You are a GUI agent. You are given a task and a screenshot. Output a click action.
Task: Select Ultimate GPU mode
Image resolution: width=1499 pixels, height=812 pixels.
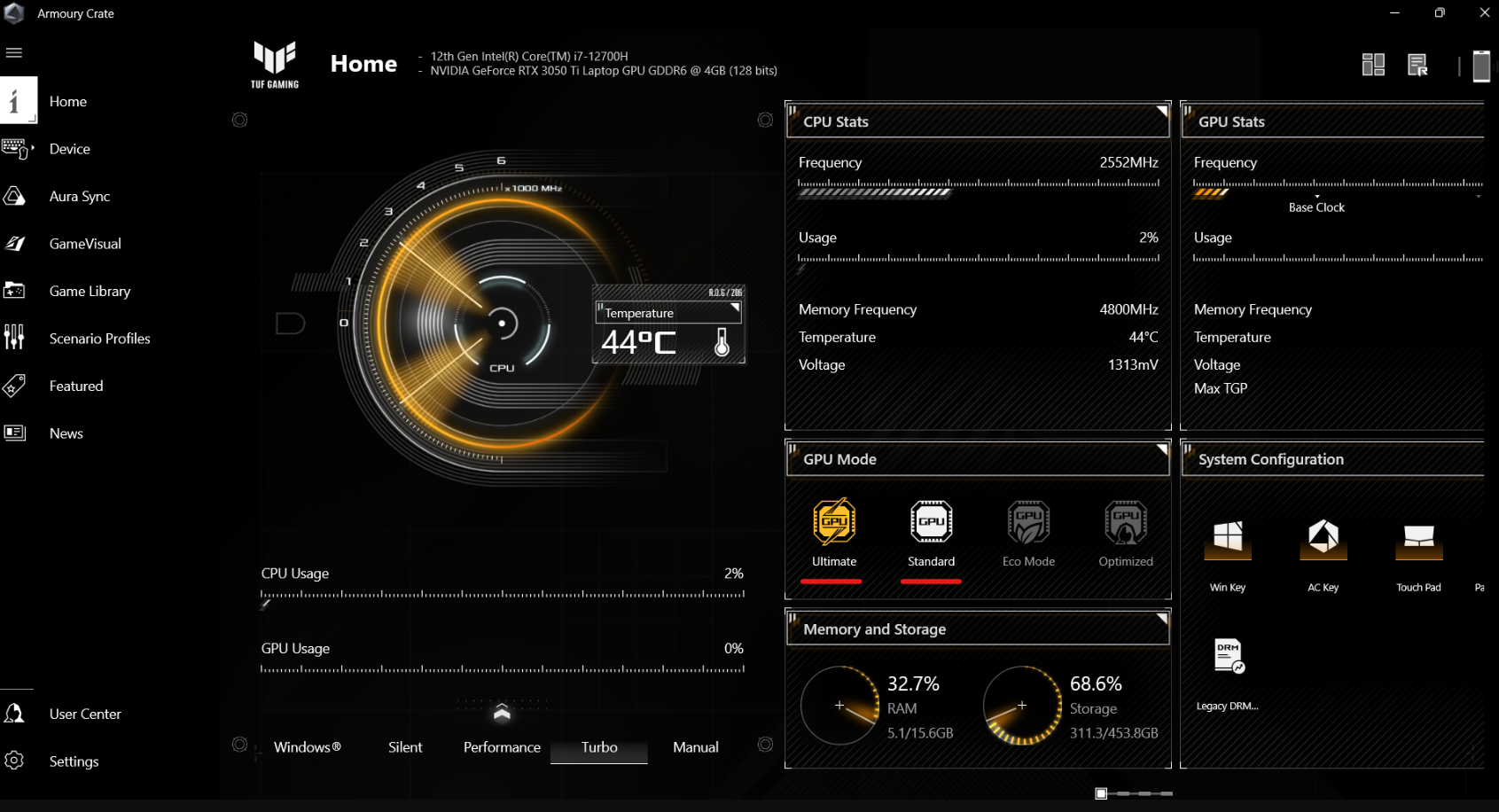834,532
